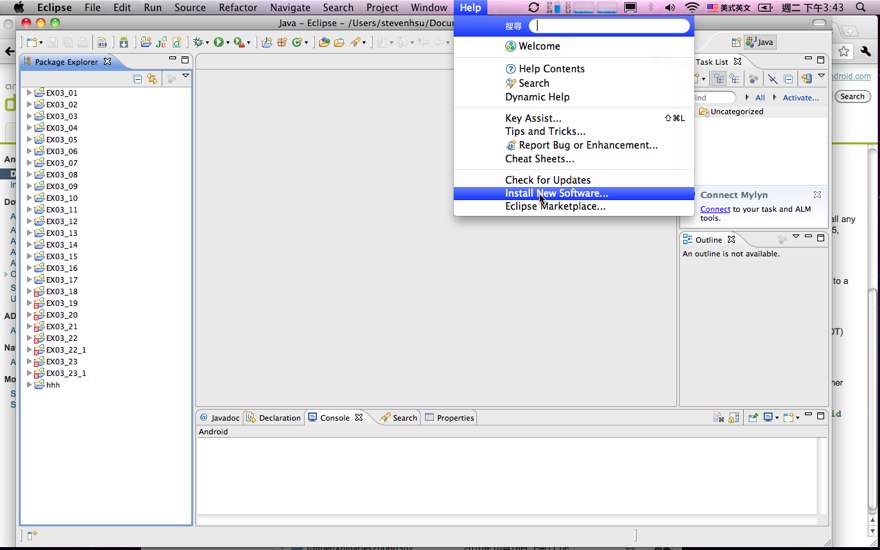Click the Task List Find field
880x550 pixels.
713,98
